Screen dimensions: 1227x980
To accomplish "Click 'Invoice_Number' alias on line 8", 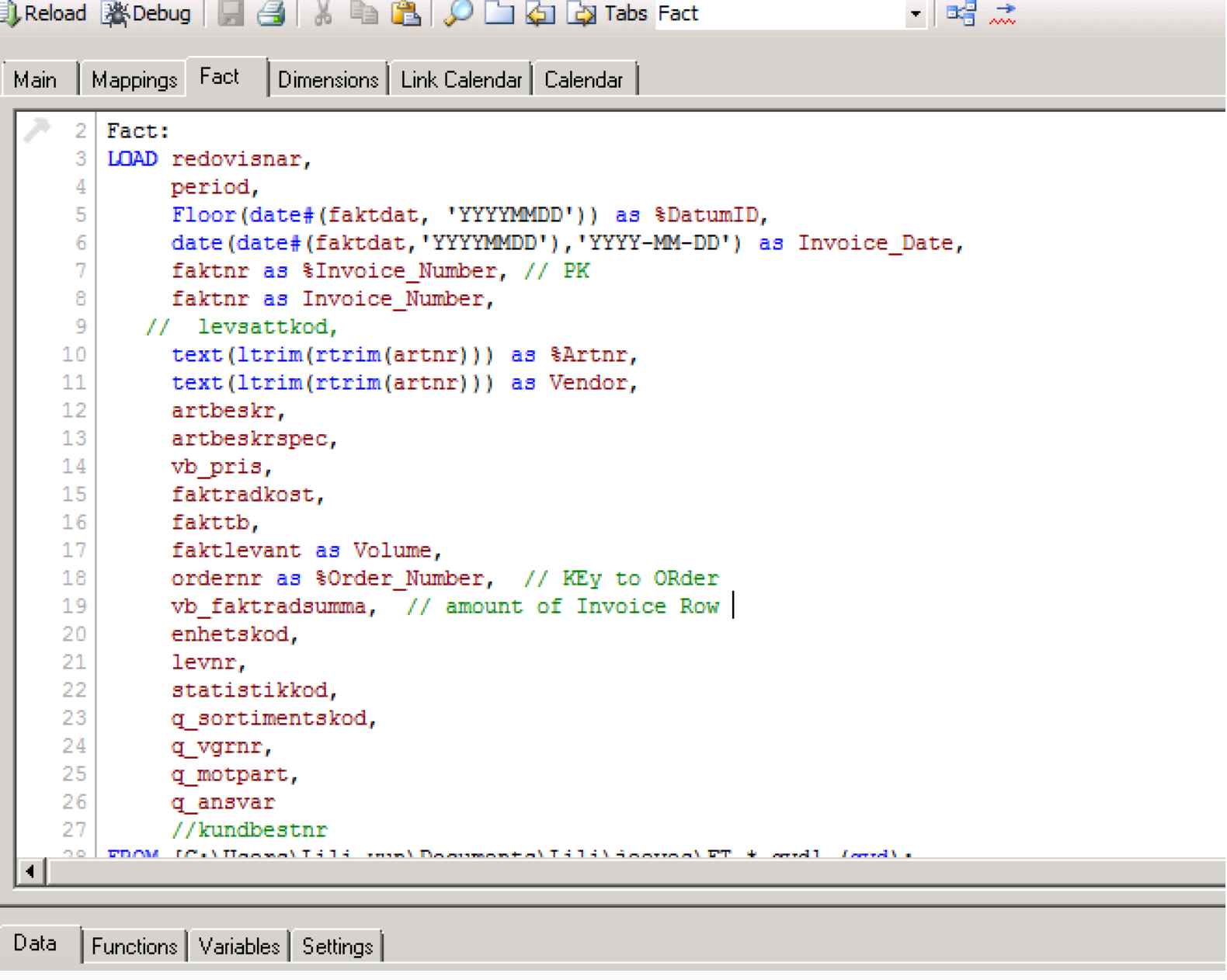I will point(393,299).
